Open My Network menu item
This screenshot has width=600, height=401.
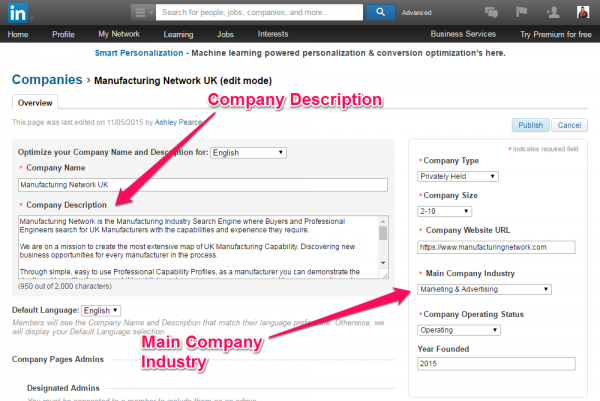[119, 34]
